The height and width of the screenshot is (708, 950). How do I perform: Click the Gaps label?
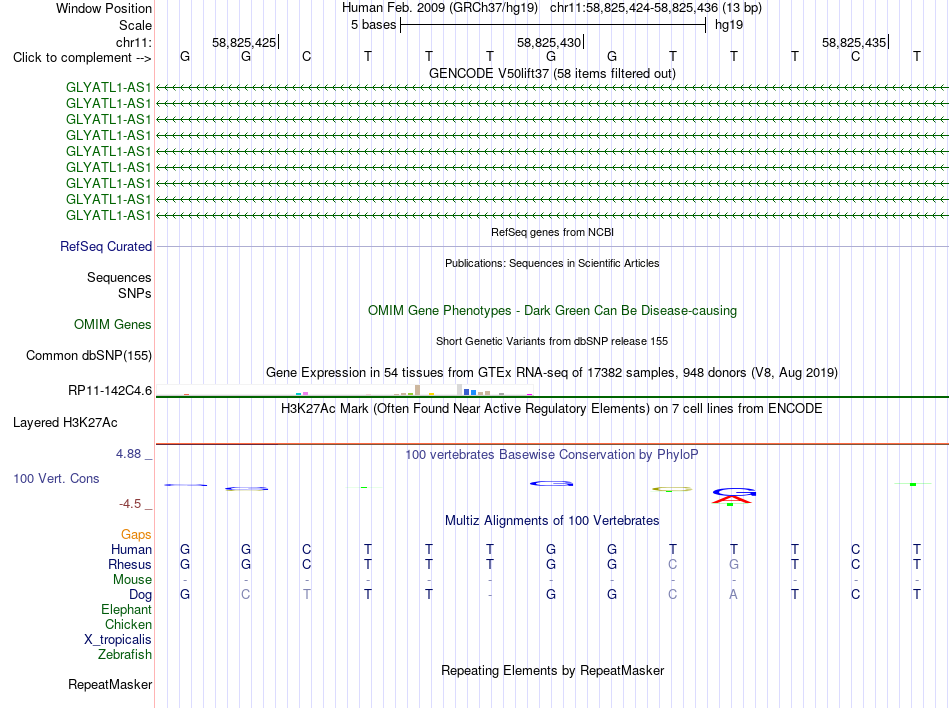coord(136,534)
